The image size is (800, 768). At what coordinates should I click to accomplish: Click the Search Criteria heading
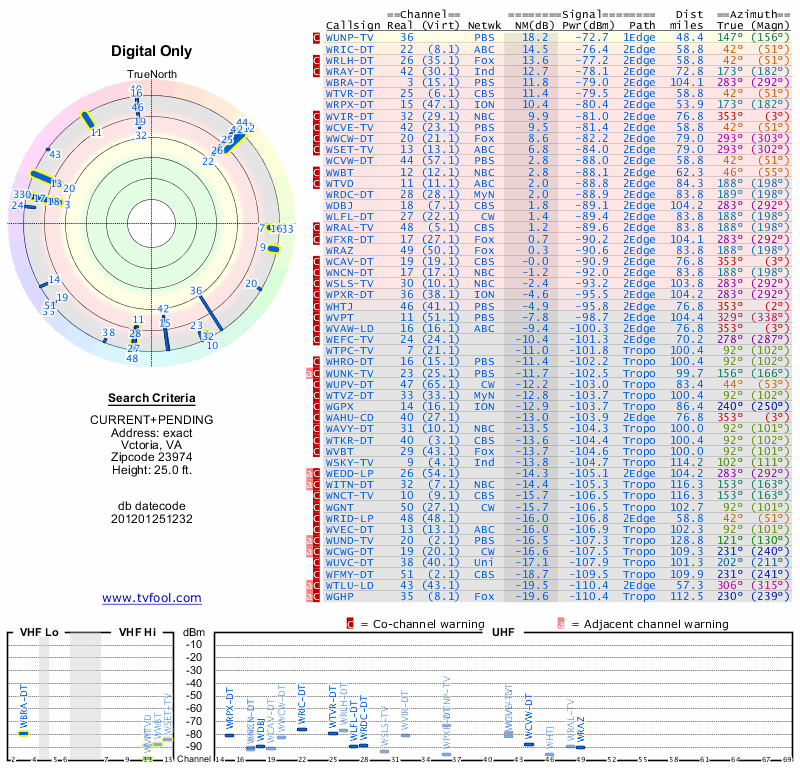[x=151, y=398]
